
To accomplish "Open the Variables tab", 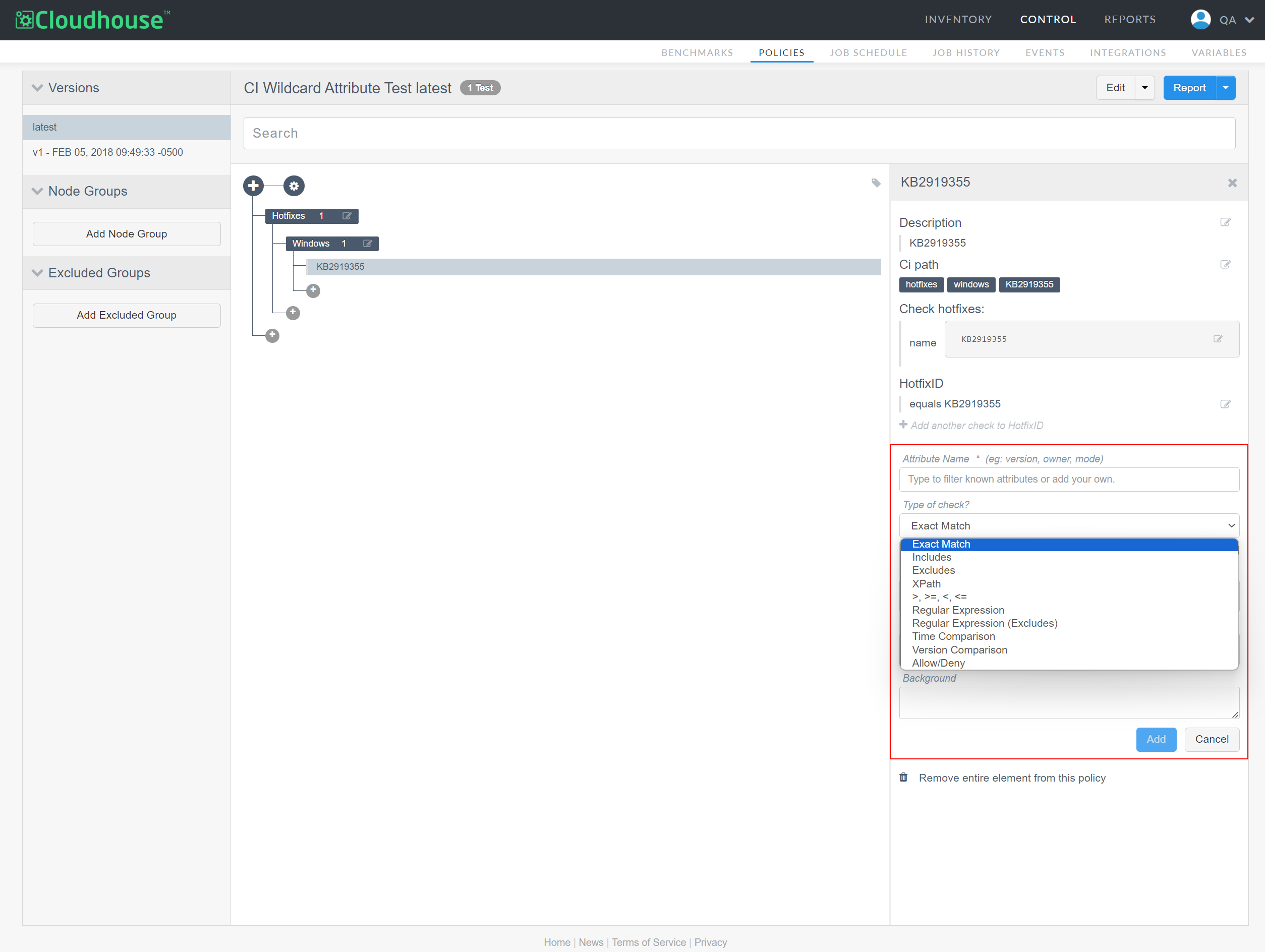I will pyautogui.click(x=1219, y=52).
